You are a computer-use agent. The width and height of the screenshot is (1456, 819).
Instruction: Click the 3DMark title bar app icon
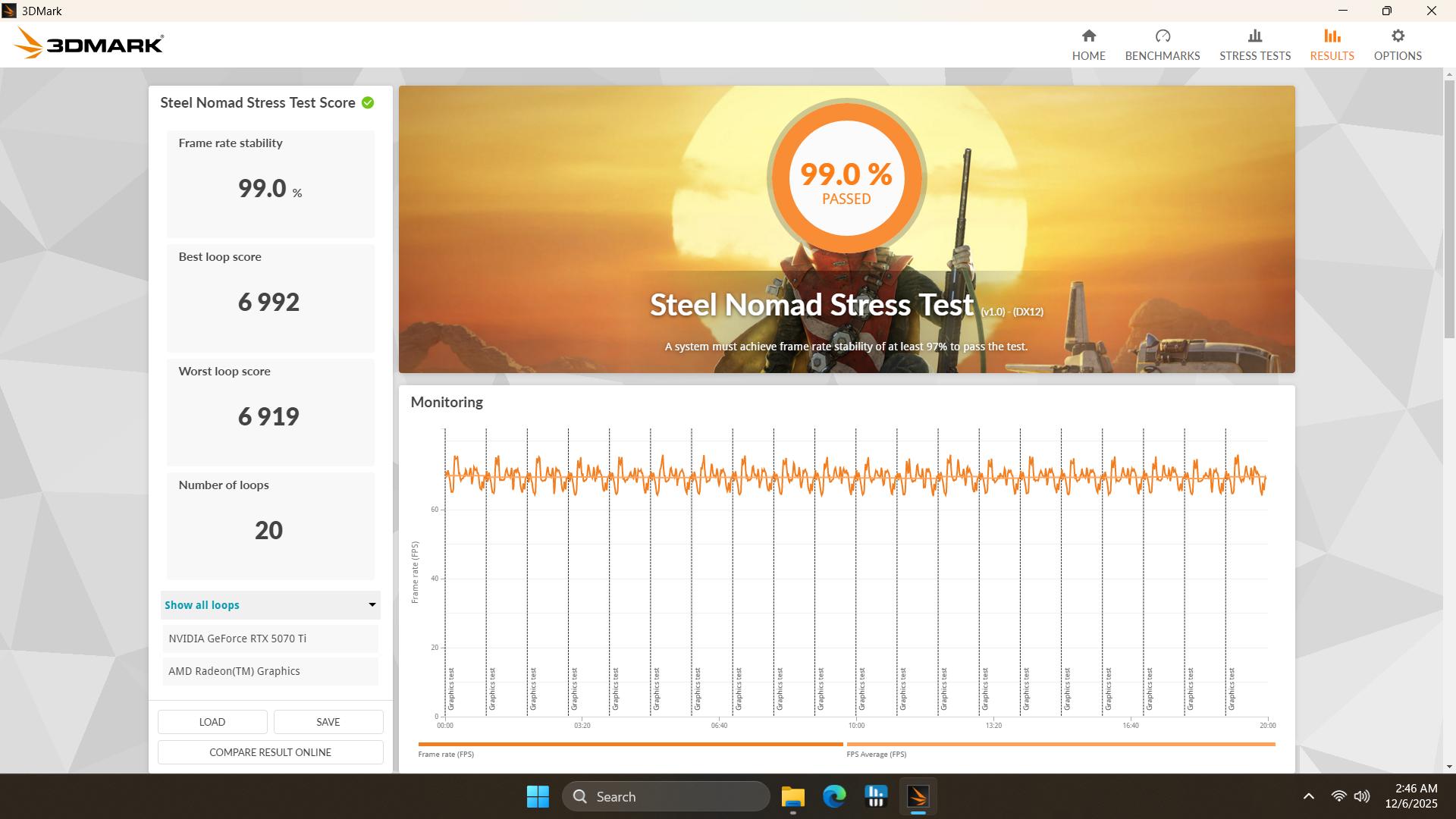coord(9,11)
